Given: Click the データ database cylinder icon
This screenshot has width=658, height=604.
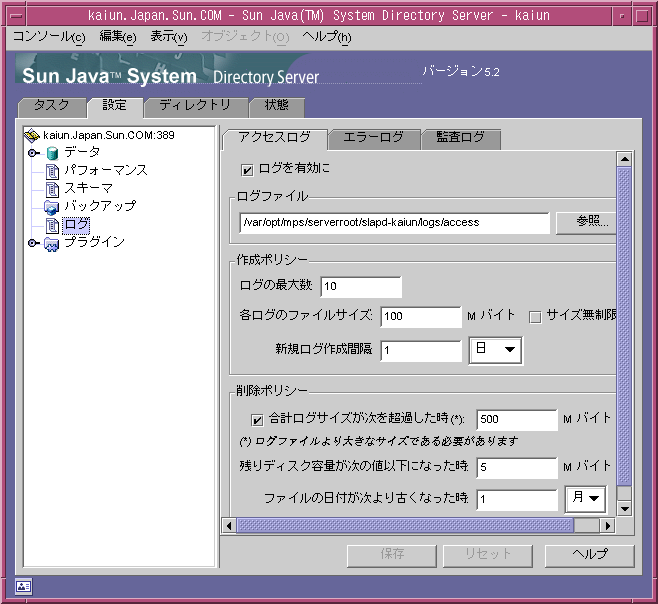Looking at the screenshot, I should click(x=52, y=153).
